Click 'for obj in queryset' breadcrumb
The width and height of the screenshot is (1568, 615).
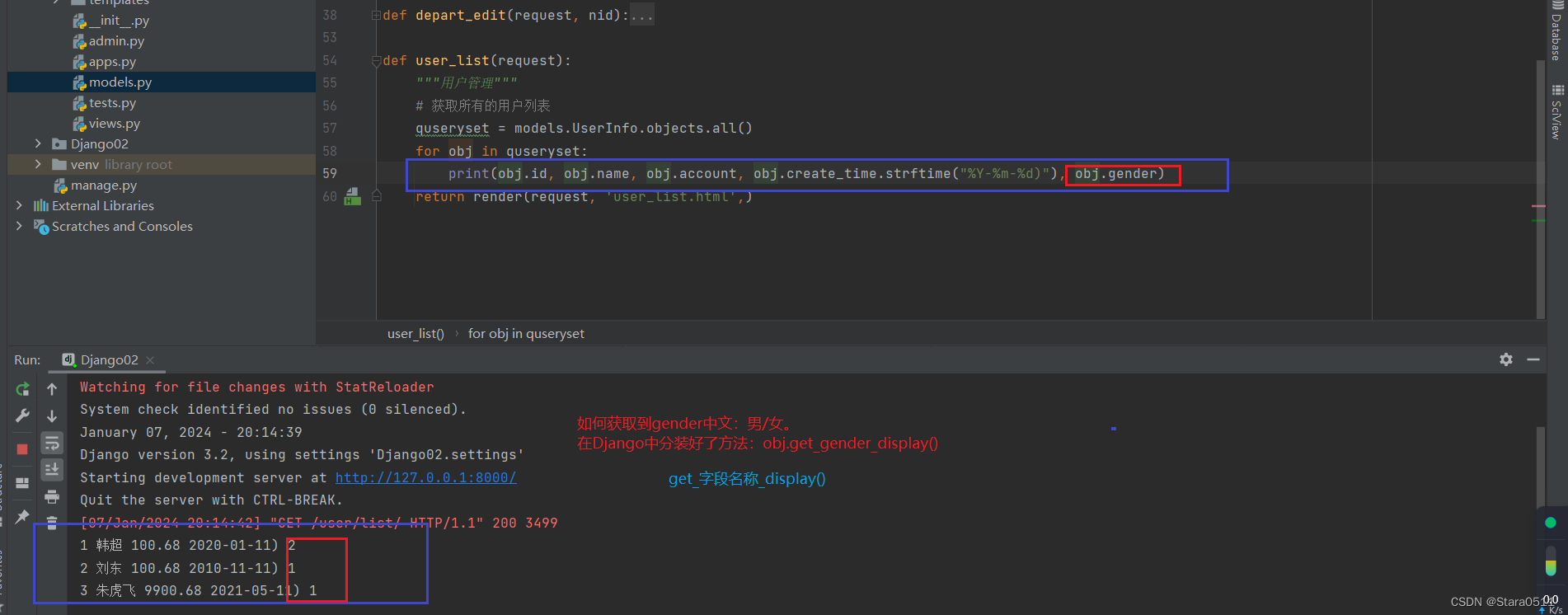[x=526, y=334]
